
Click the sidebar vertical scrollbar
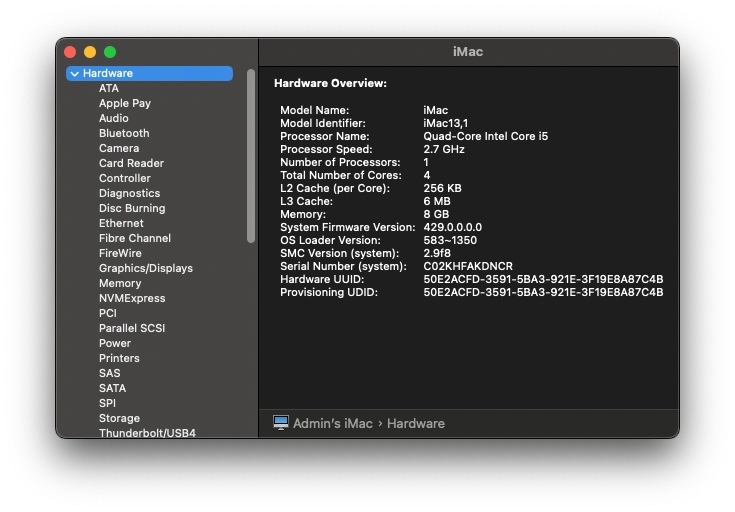point(251,156)
